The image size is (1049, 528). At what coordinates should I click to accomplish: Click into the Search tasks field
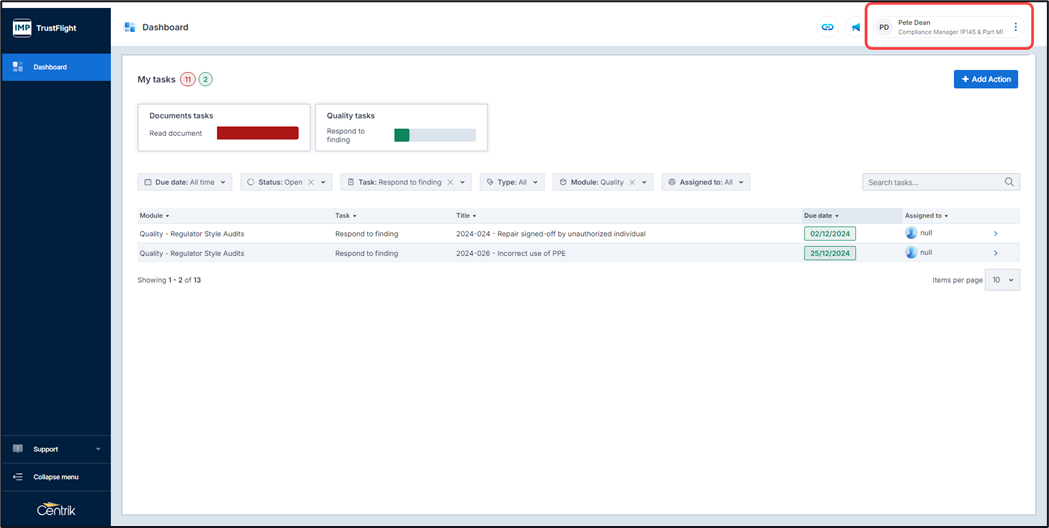coord(930,182)
